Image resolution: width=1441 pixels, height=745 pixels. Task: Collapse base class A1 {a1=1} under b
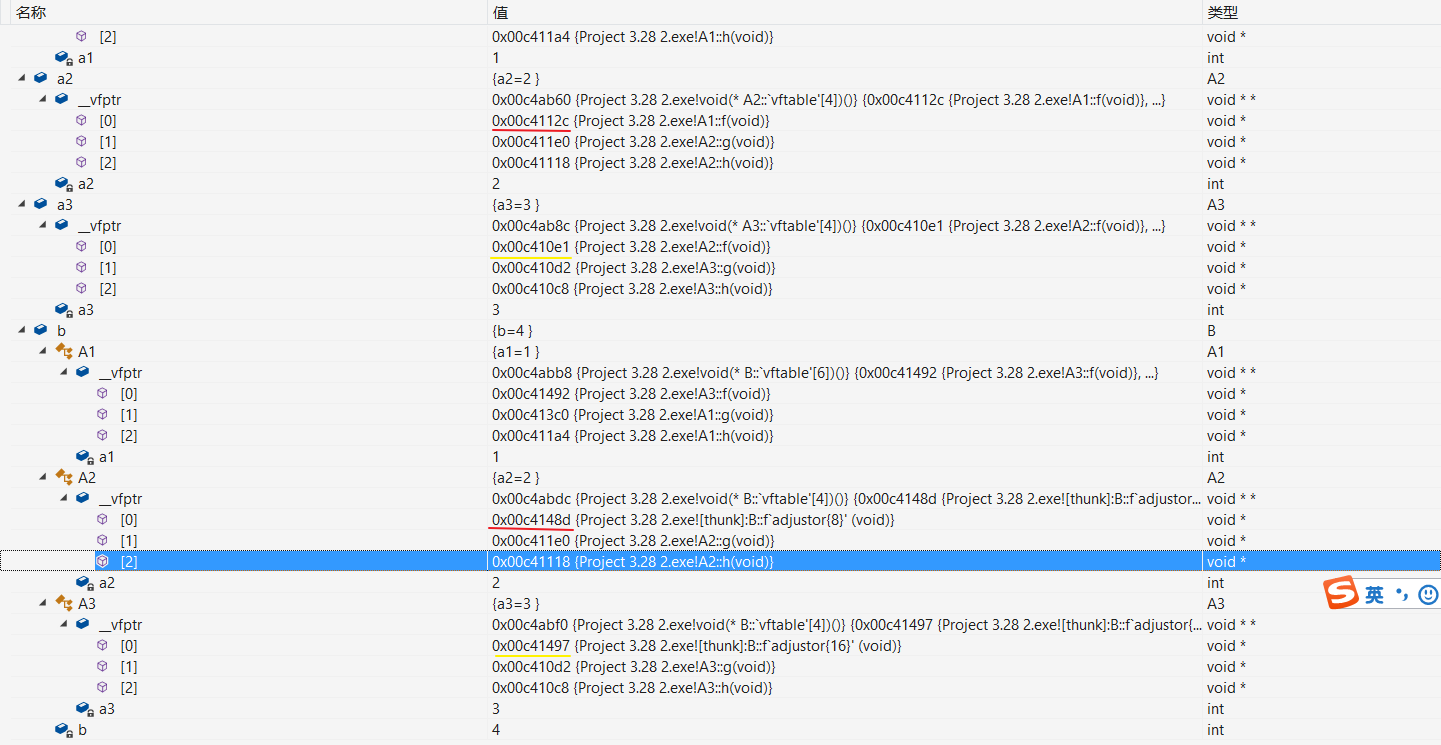coord(43,351)
